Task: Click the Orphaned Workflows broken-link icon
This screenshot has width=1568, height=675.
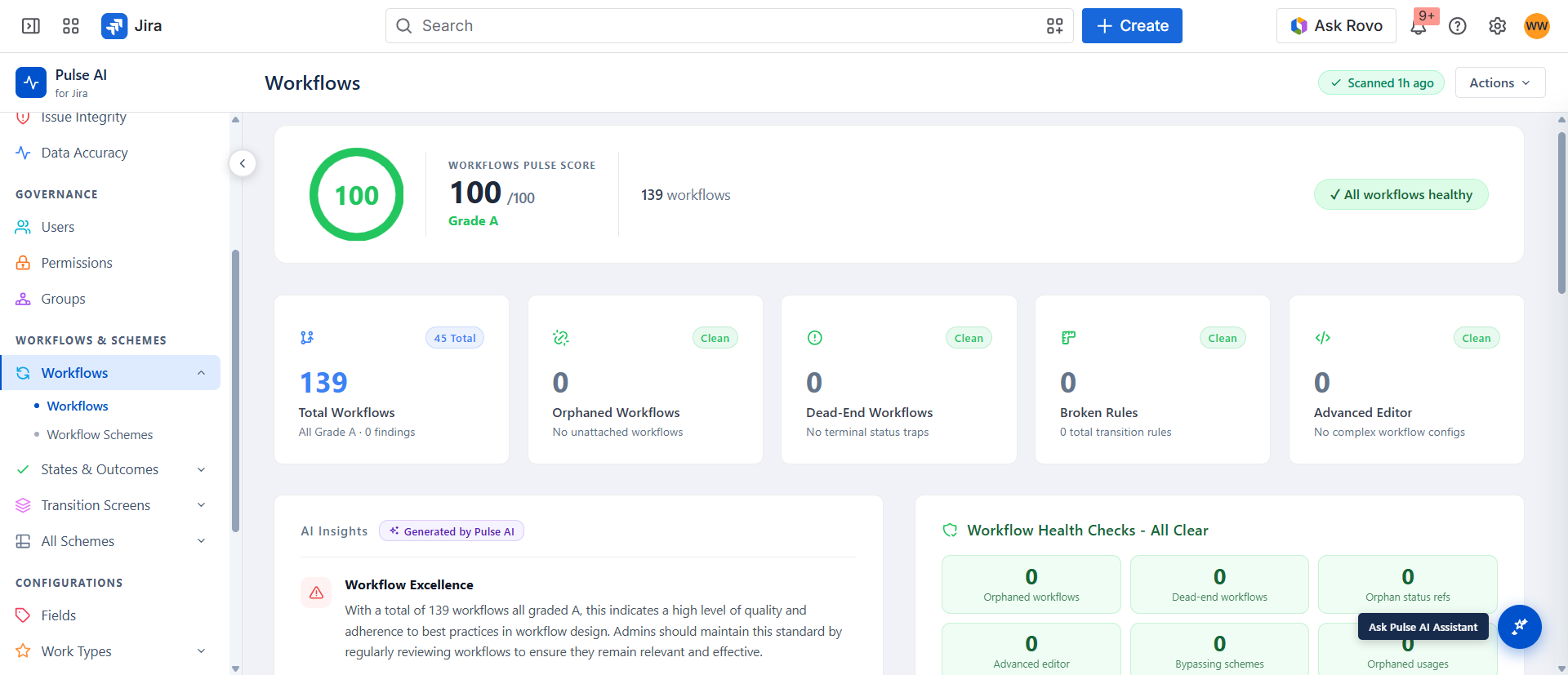Action: pyautogui.click(x=561, y=338)
